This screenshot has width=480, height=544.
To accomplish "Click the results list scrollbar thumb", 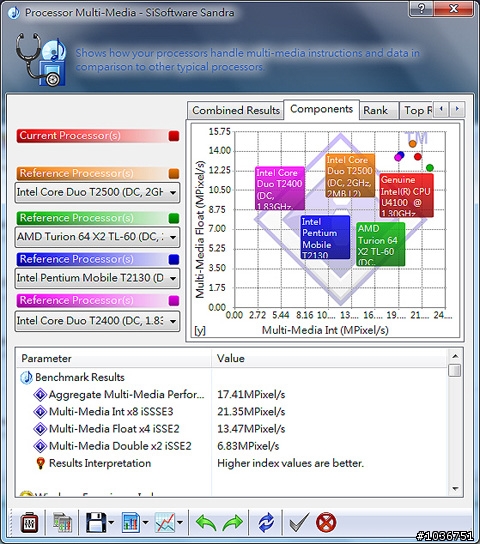I will (455, 370).
